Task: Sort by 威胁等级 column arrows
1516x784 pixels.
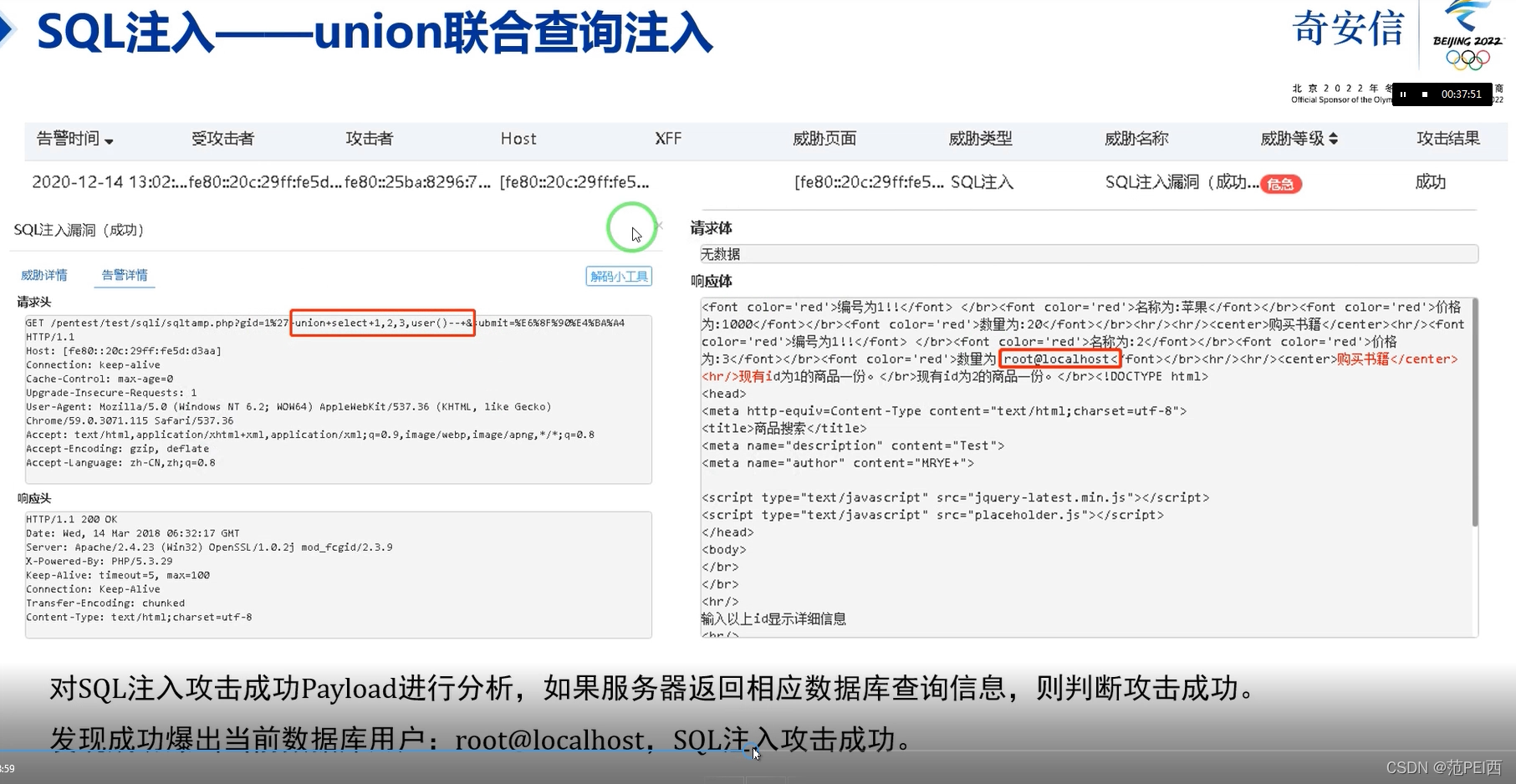Action: click(1333, 139)
